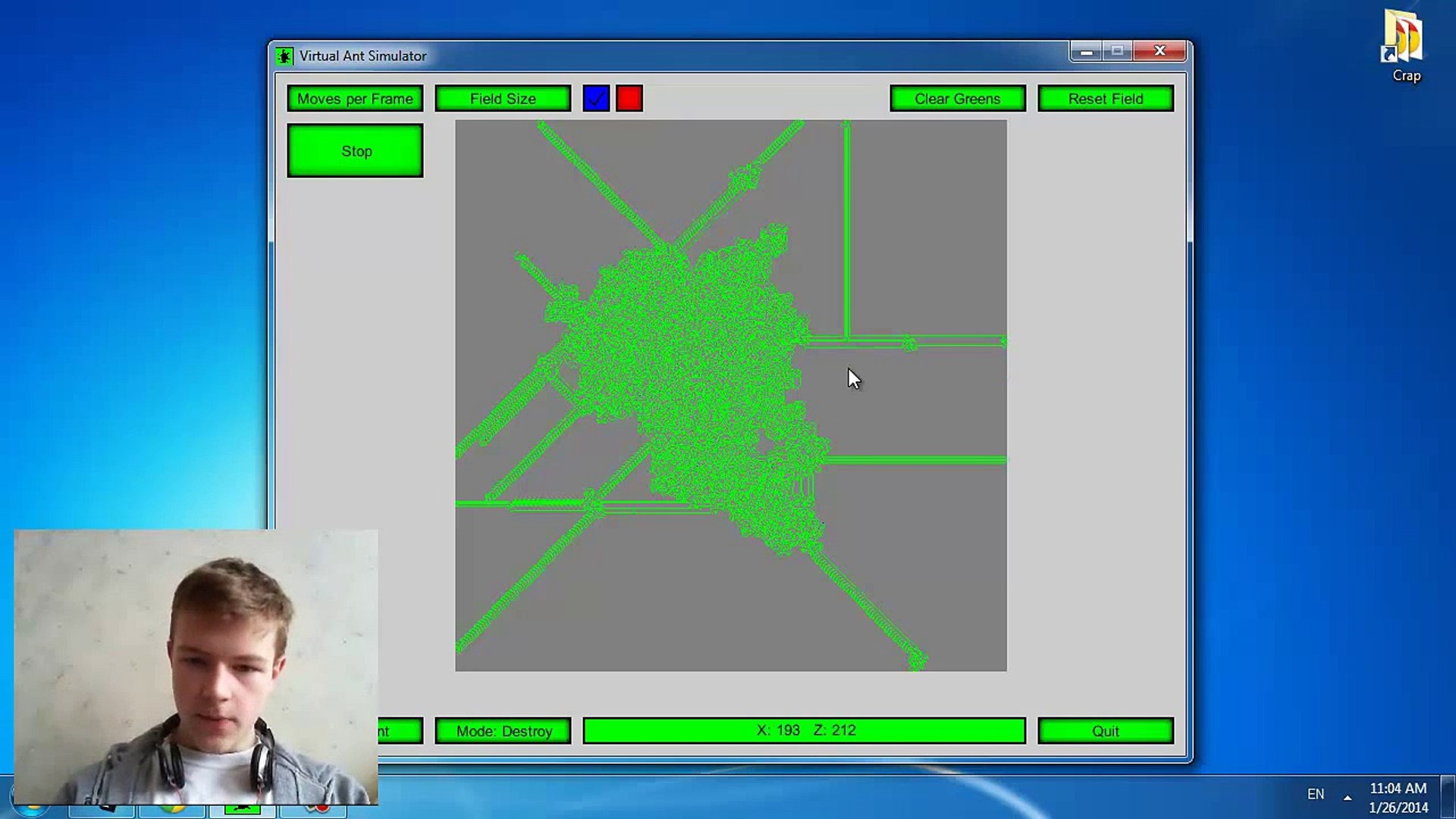Image resolution: width=1456 pixels, height=819 pixels.
Task: Show hidden system tray icons arrow
Action: coord(1348,797)
